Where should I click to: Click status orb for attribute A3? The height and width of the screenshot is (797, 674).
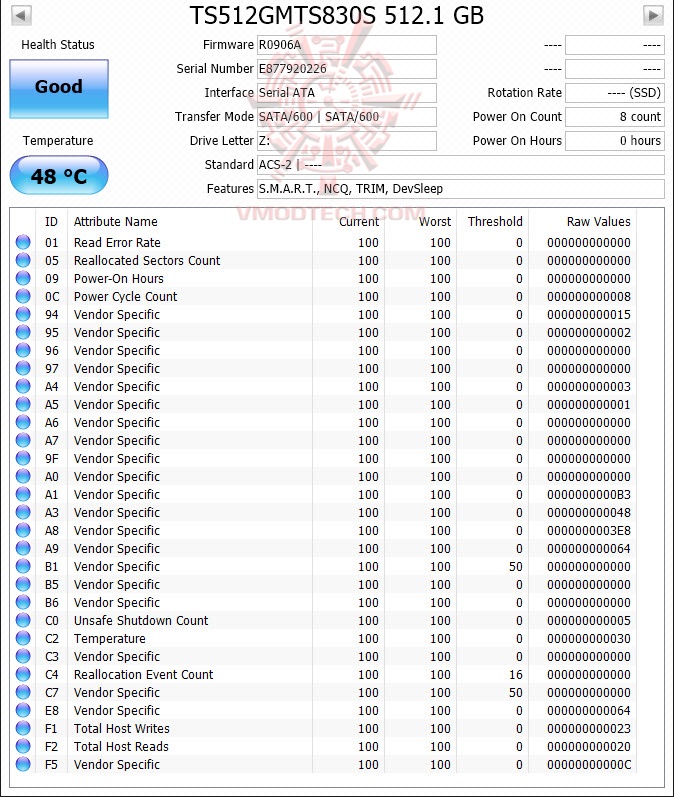click(23, 512)
